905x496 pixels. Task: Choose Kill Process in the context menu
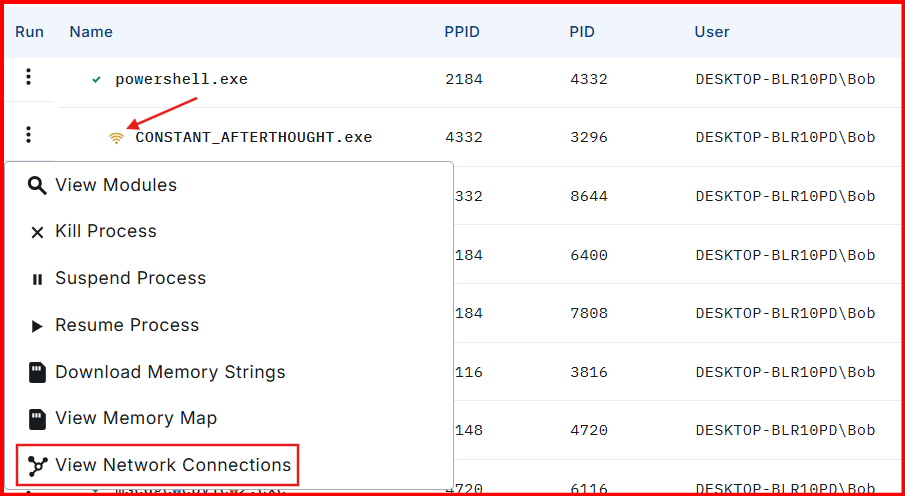pyautogui.click(x=106, y=231)
